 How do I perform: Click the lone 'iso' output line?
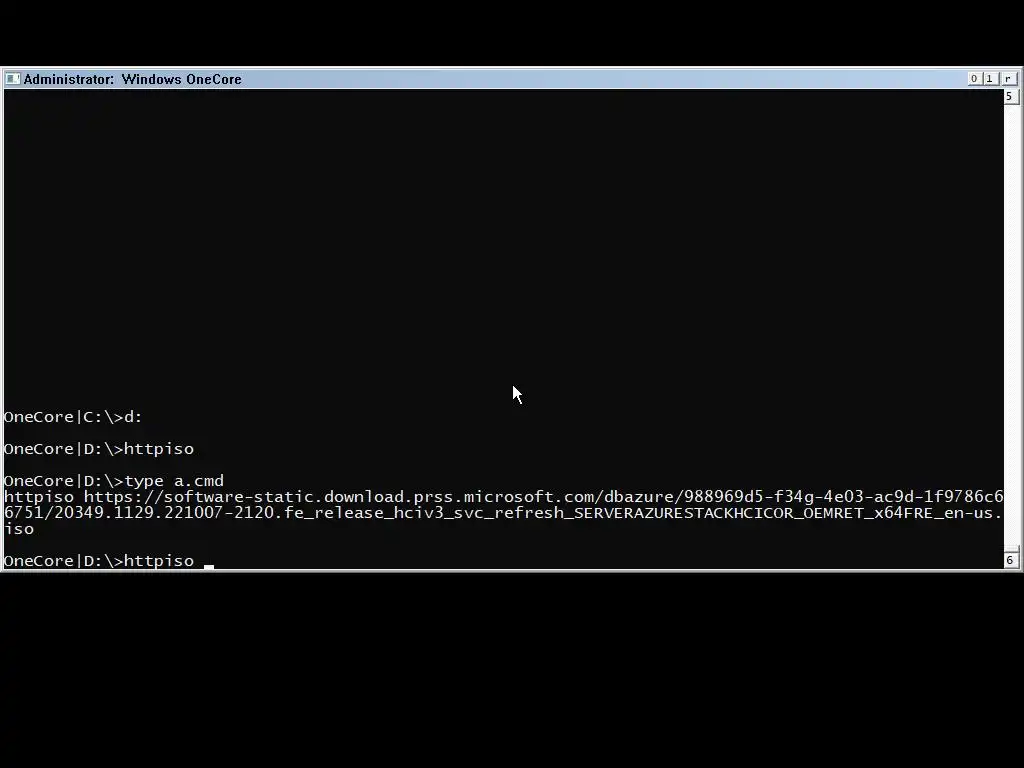pos(18,529)
